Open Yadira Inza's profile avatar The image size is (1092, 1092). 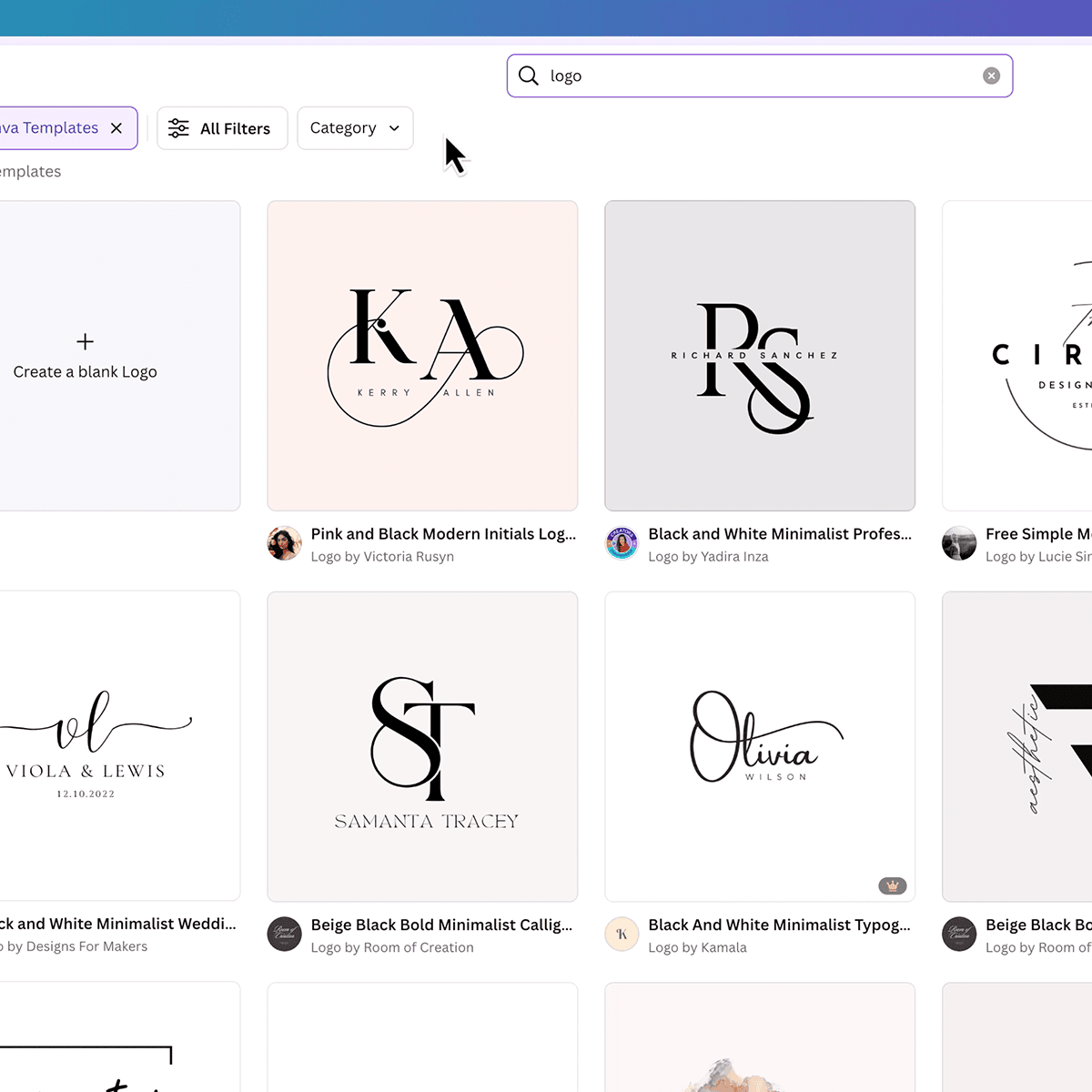tap(622, 543)
